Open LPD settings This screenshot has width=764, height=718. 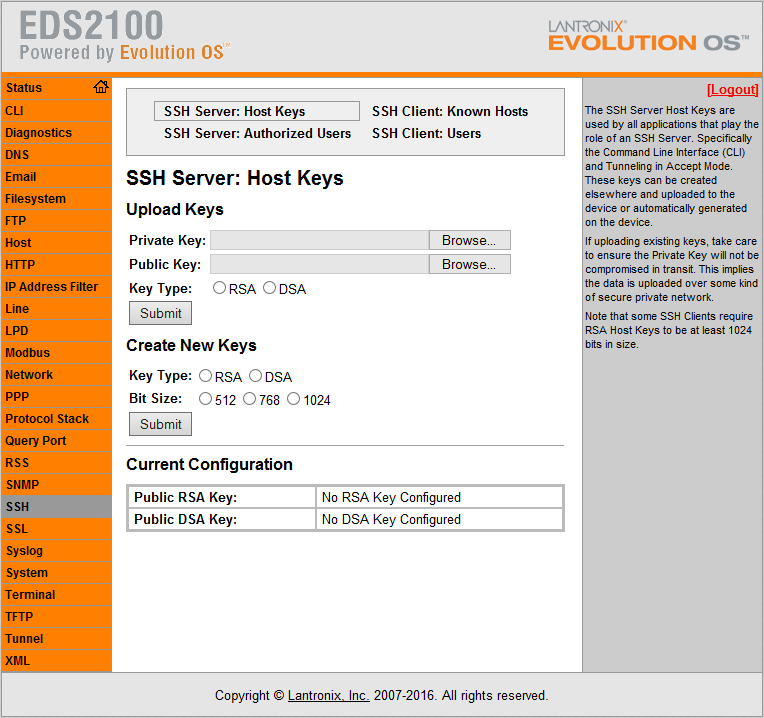(x=57, y=330)
